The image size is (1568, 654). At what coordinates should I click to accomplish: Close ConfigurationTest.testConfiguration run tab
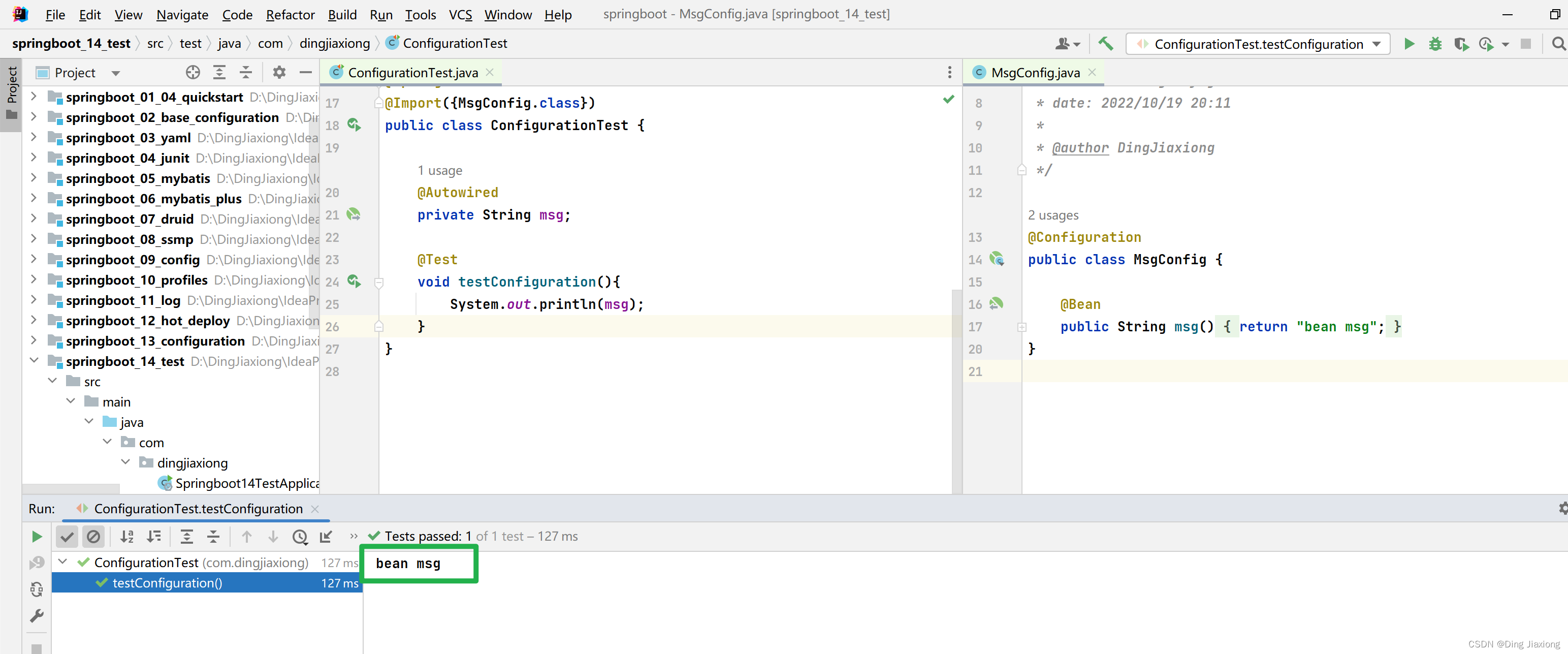point(315,509)
